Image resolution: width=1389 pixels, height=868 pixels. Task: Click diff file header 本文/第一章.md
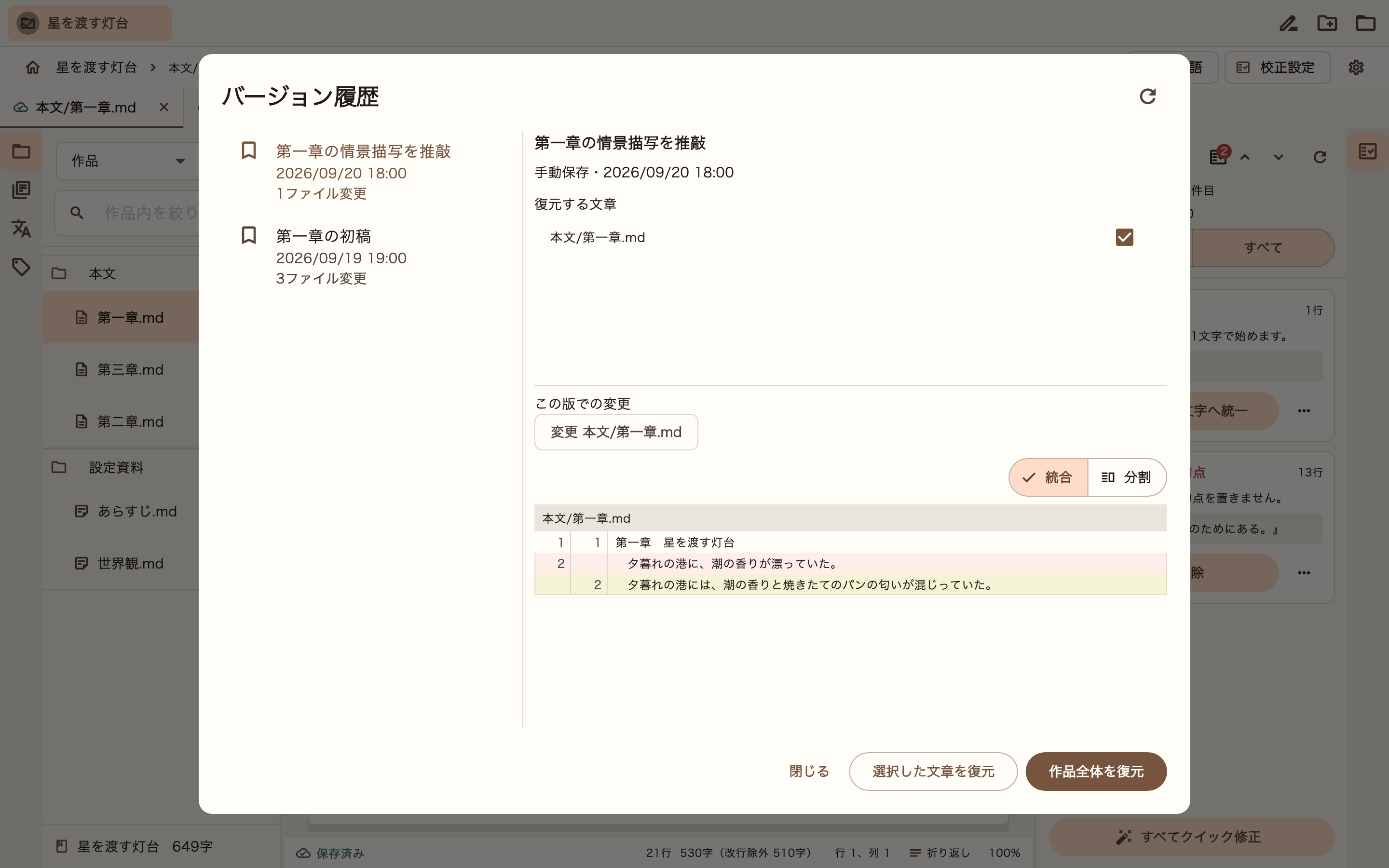coord(850,518)
